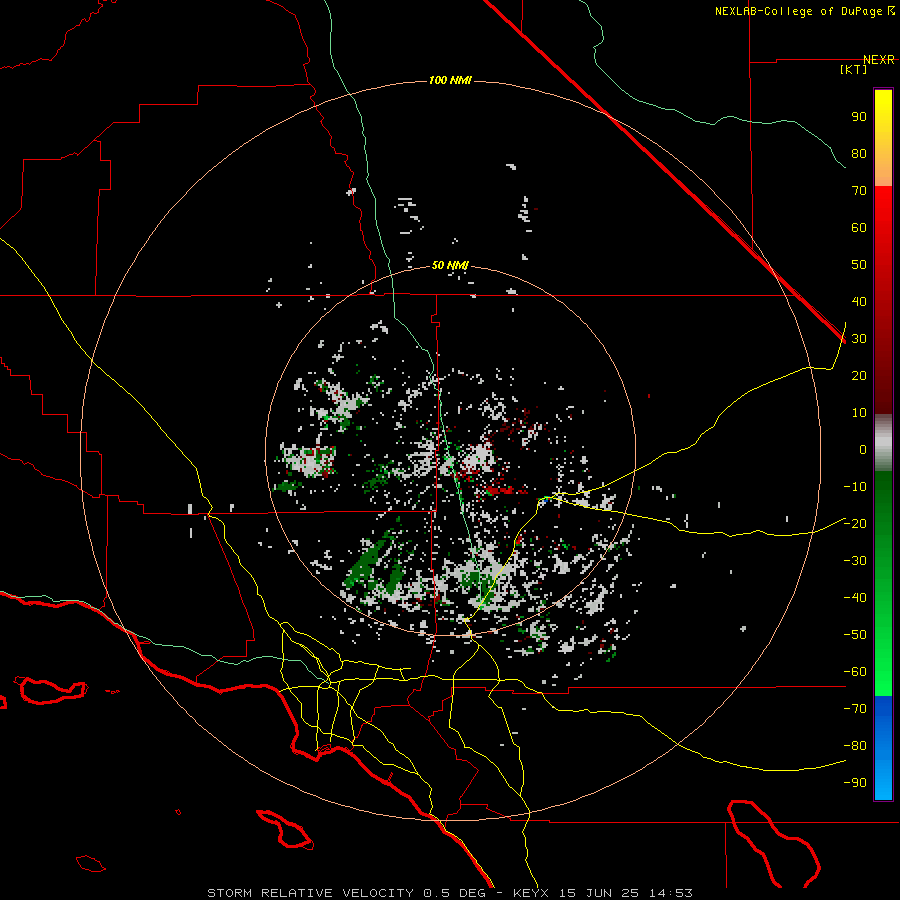900x900 pixels.
Task: Click the NEXR label above the scale
Action: 879,60
